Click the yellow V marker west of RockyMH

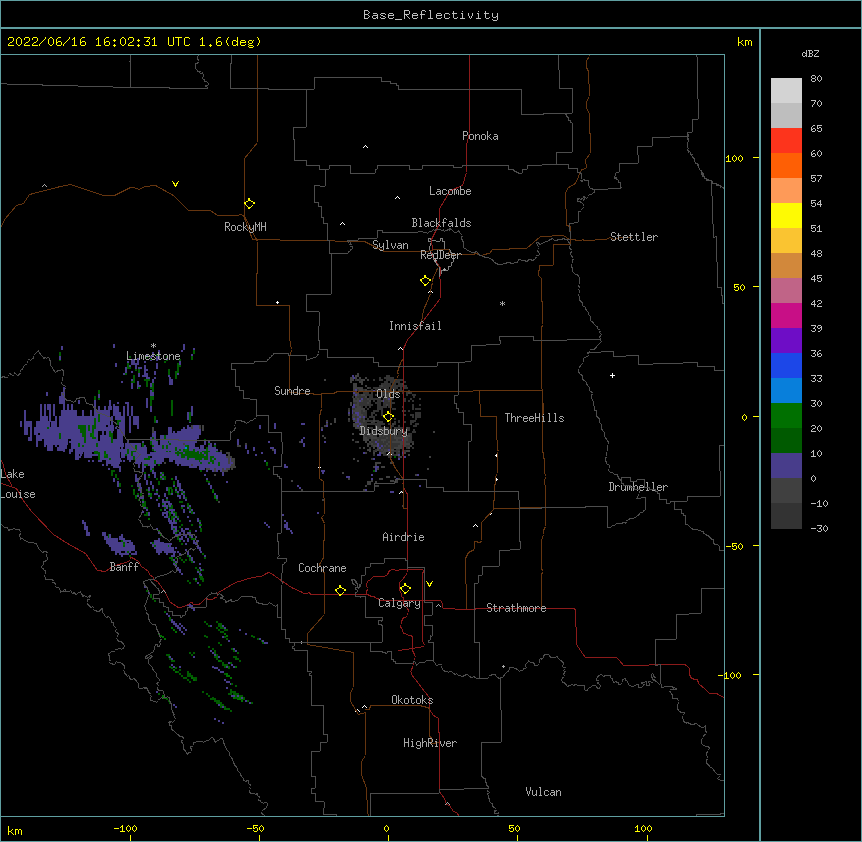point(175,184)
